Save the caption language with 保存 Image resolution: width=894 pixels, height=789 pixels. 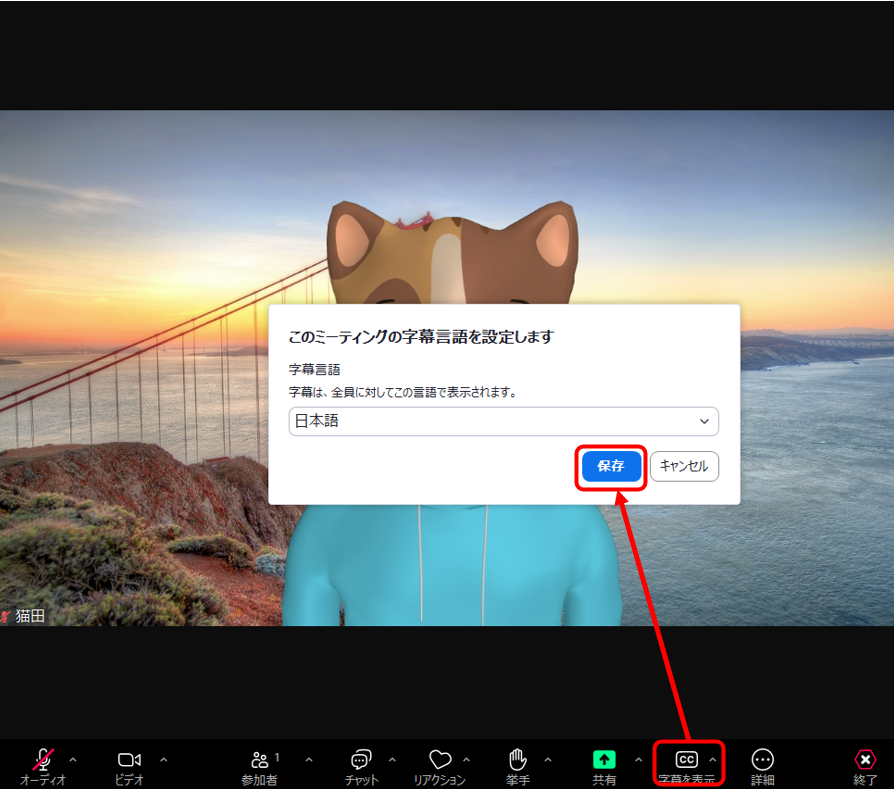pos(611,466)
